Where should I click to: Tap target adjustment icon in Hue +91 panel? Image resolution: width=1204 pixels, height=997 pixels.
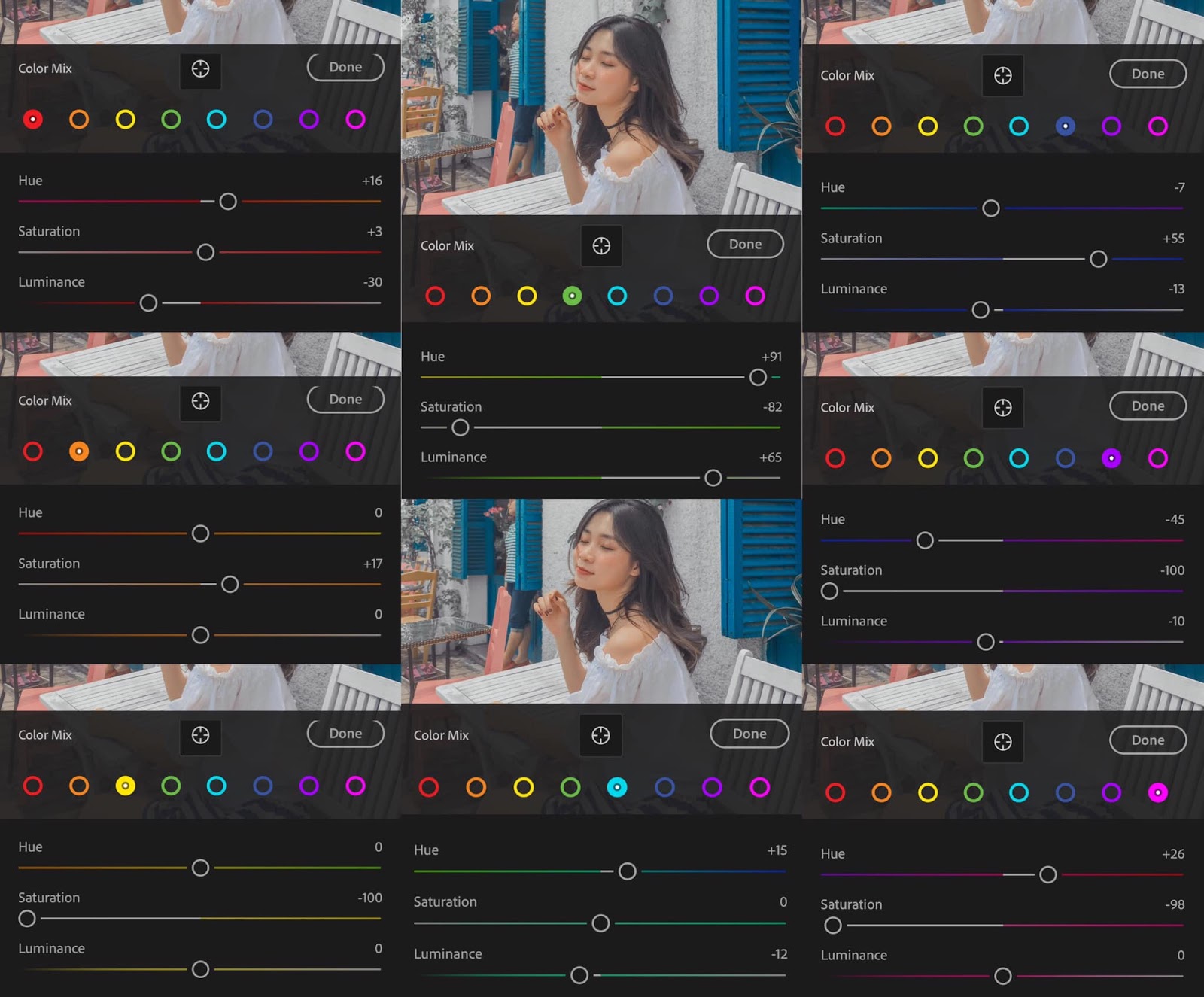pos(601,245)
